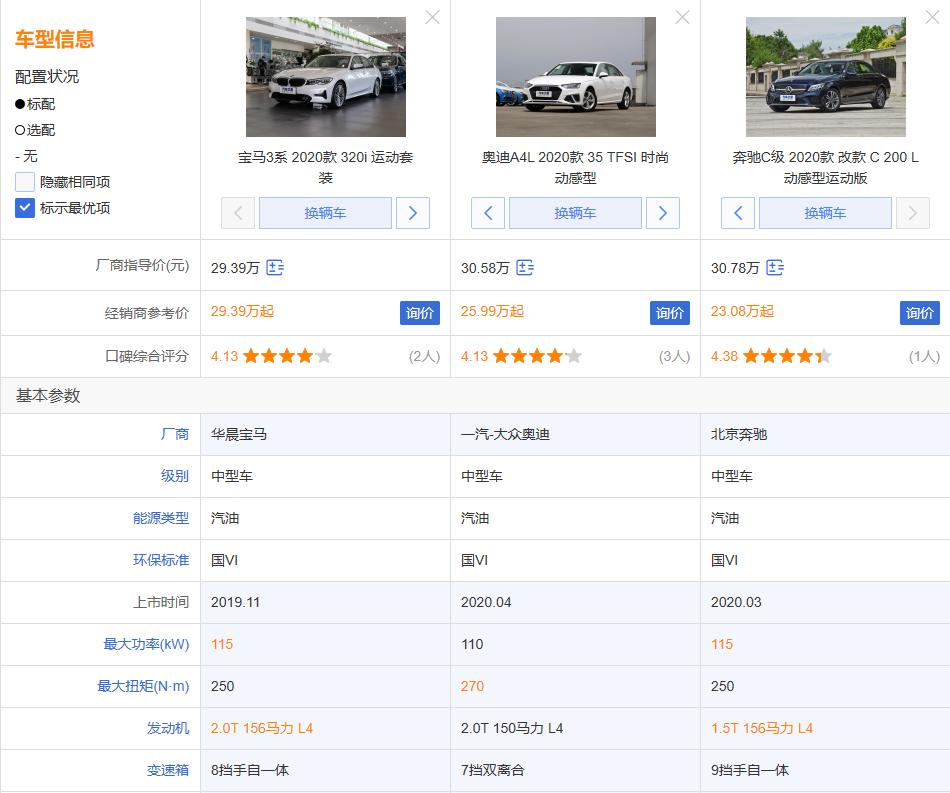Click the right arrow beside Audi's 换辆车 button

pos(663,213)
